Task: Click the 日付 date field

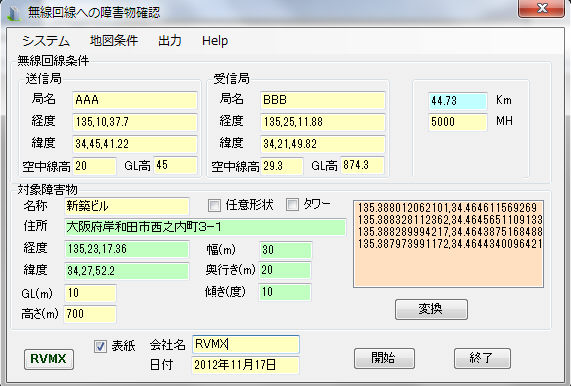Action: (x=245, y=365)
